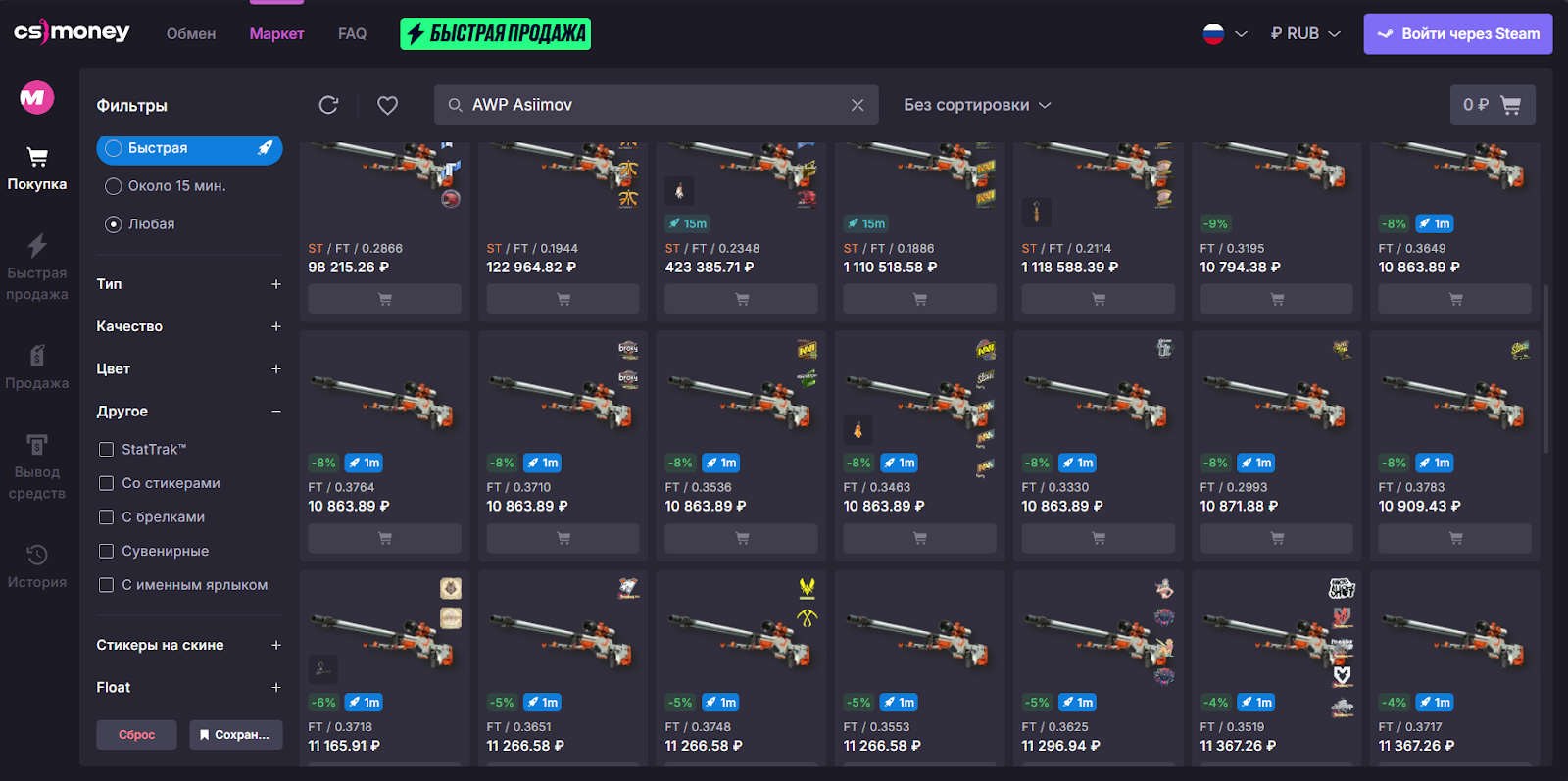Go to Быстрая продажа in the sidebar

37,267
